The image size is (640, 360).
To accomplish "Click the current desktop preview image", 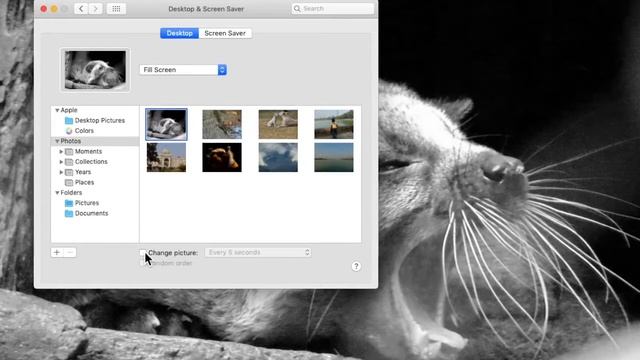I will pyautogui.click(x=95, y=70).
